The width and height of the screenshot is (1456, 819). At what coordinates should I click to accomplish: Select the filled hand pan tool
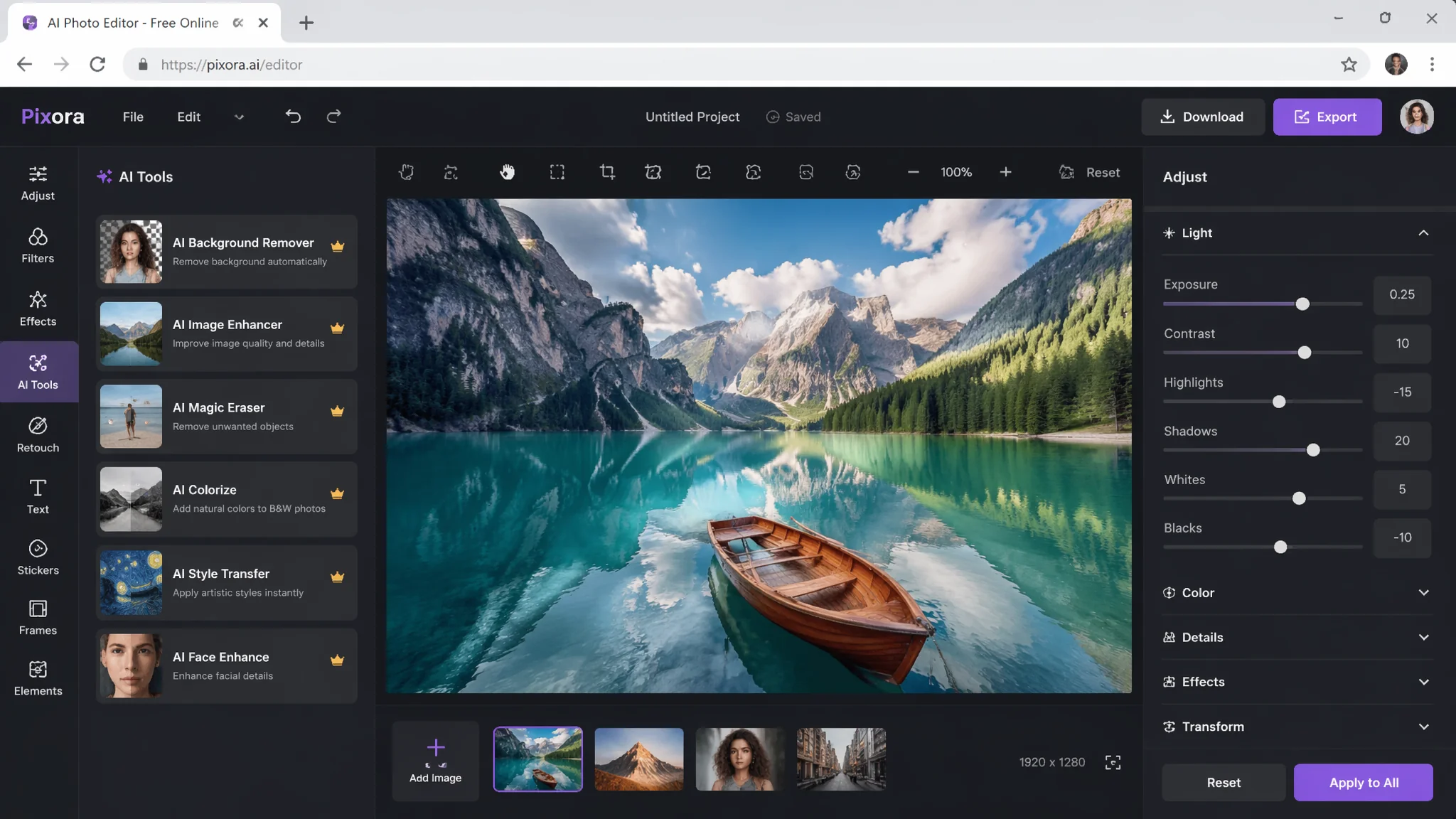(507, 172)
